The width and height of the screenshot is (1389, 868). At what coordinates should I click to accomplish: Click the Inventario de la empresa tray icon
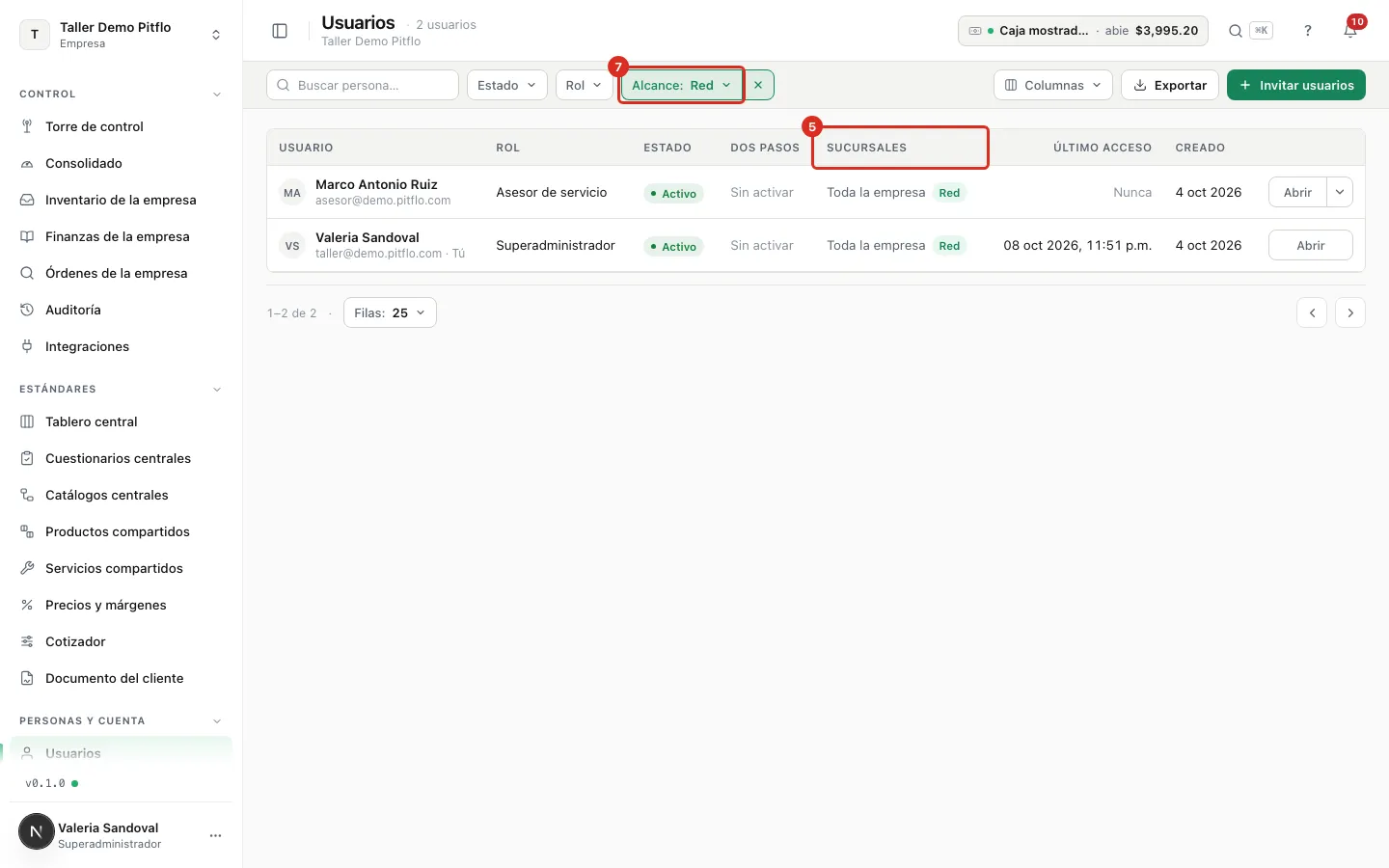[x=27, y=200]
